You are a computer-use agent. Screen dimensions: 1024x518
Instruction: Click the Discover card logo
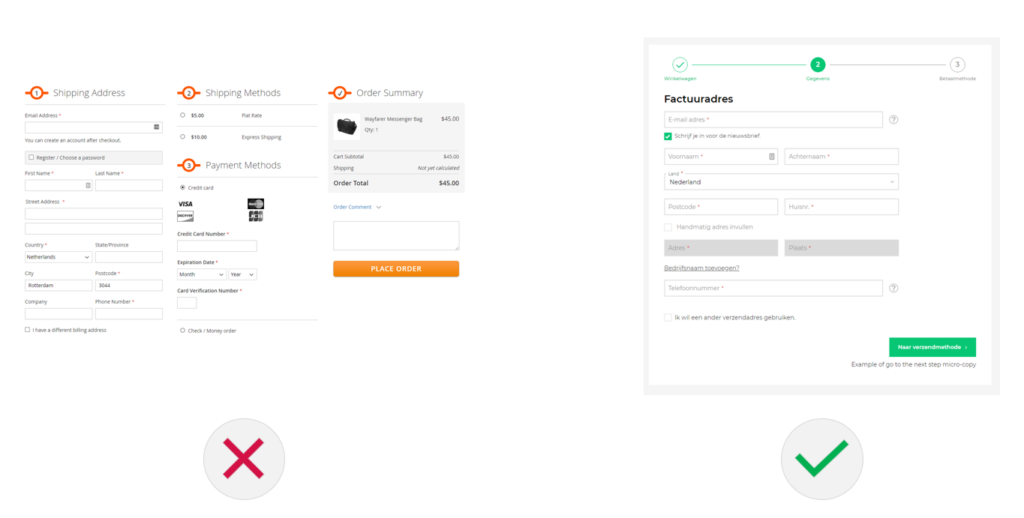pos(185,216)
